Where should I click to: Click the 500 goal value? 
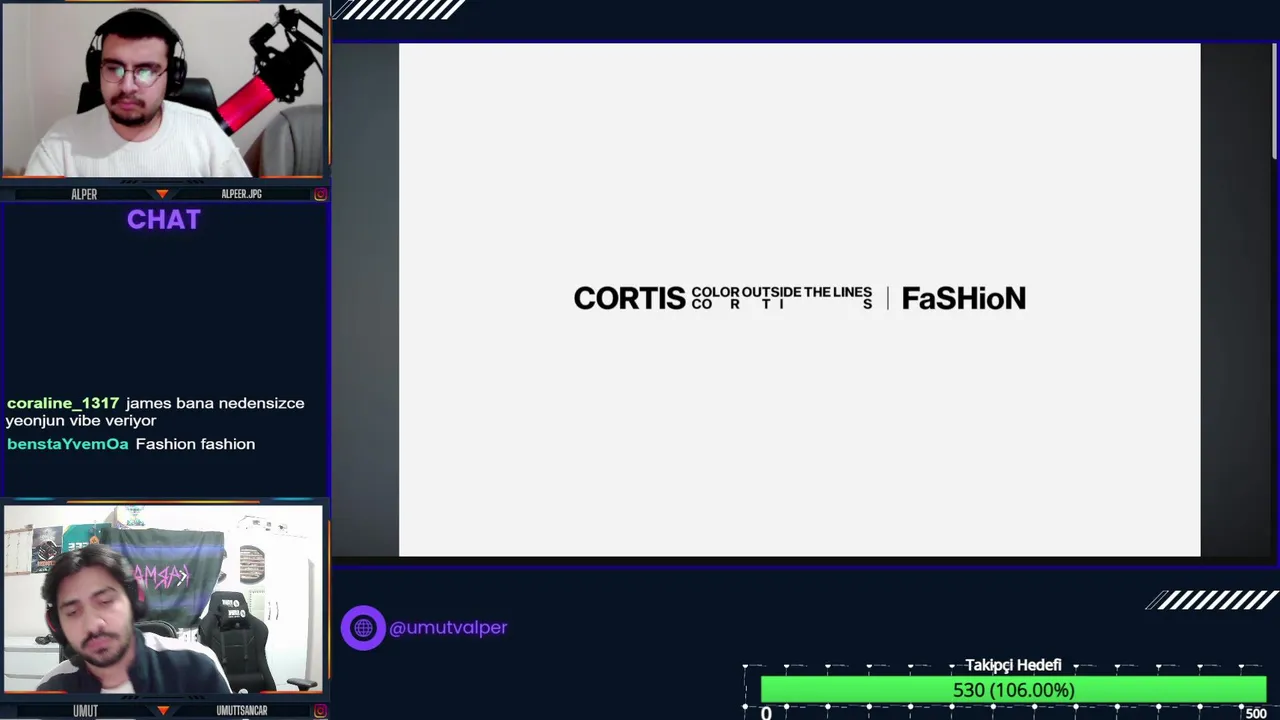1256,713
